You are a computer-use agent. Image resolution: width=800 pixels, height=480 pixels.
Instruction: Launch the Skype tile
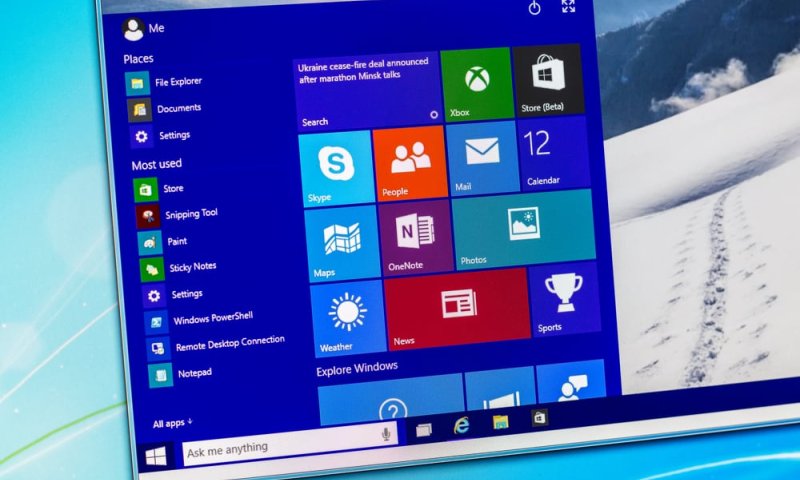click(335, 165)
